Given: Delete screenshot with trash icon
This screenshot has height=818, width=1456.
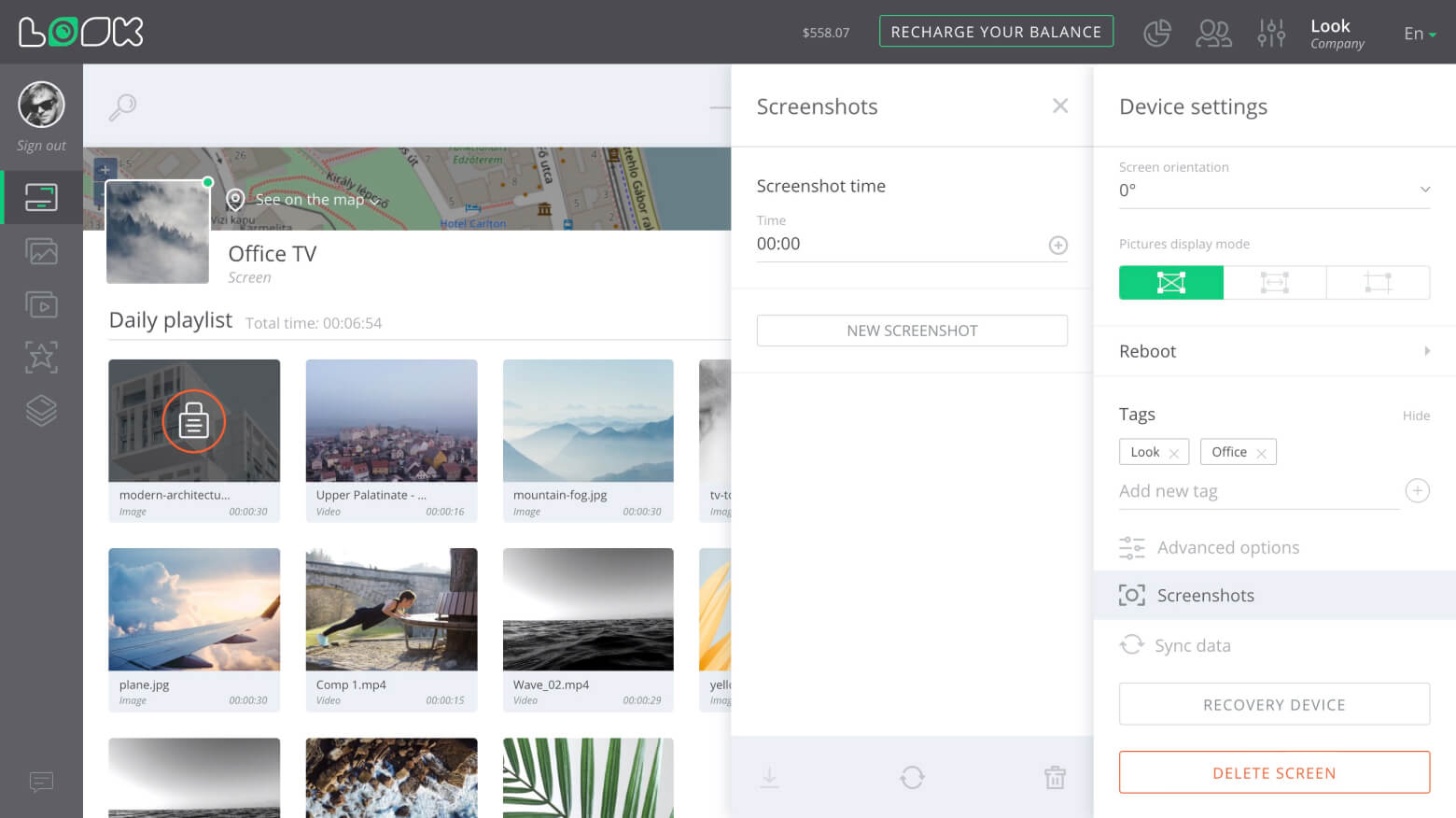Looking at the screenshot, I should [x=1055, y=777].
